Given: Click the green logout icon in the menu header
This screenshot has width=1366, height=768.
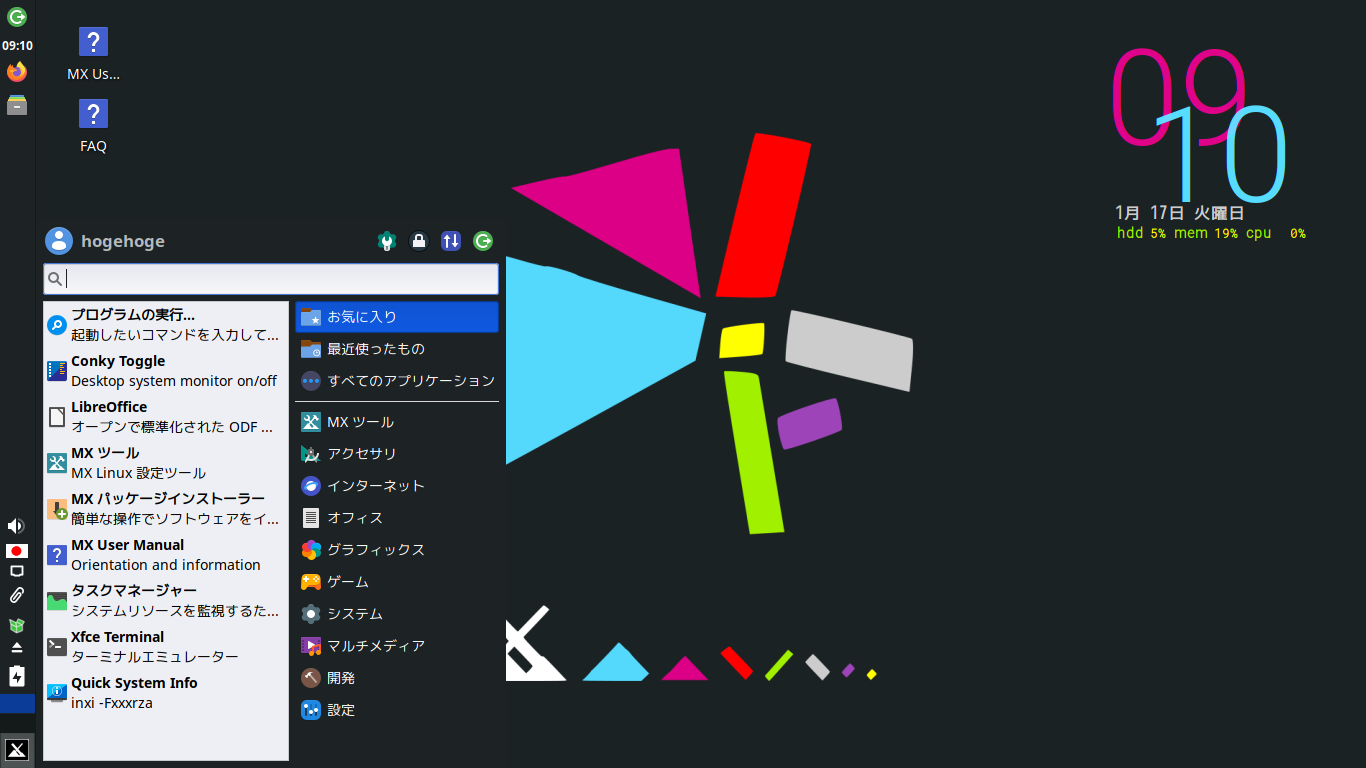Looking at the screenshot, I should click(x=483, y=241).
